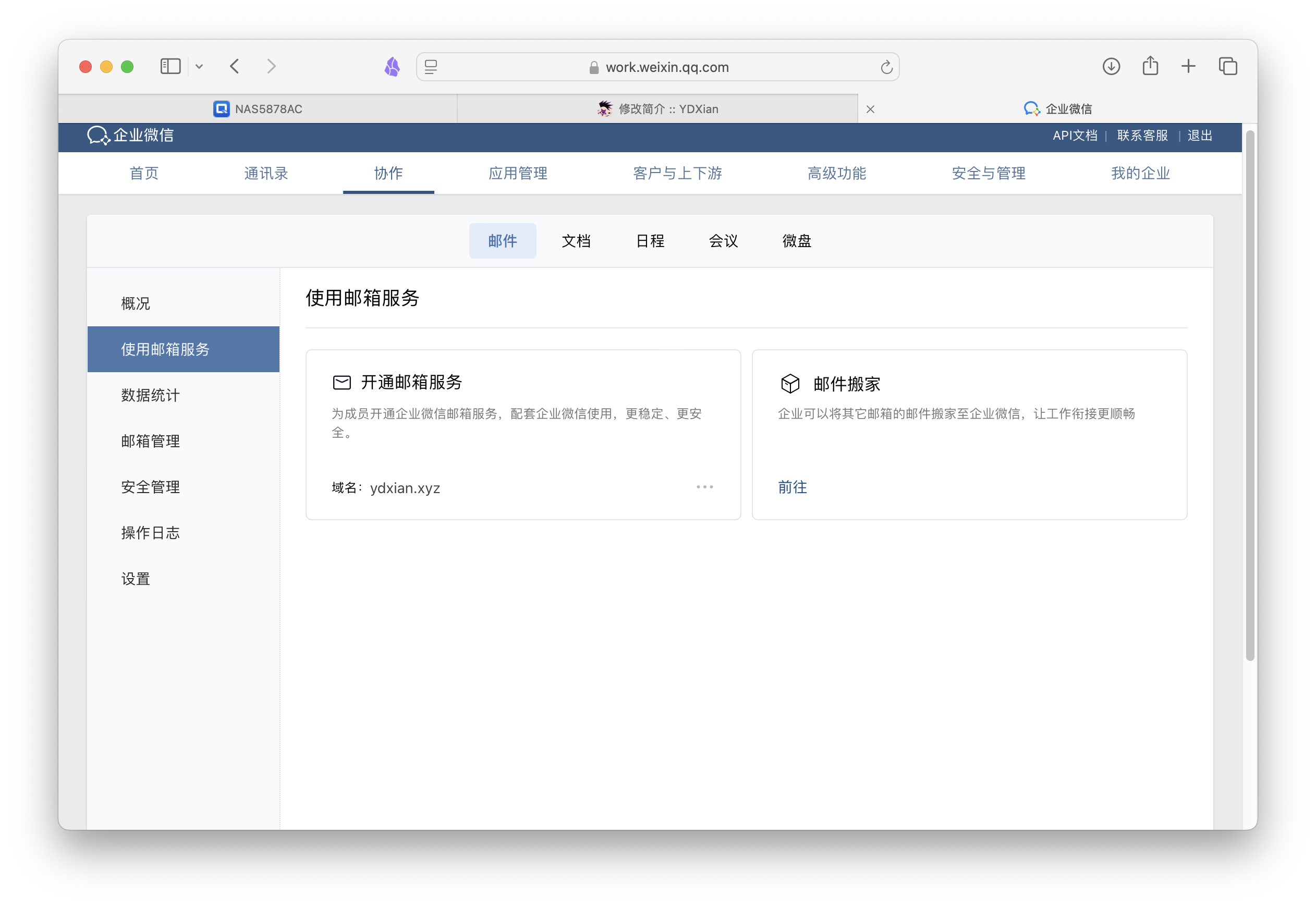Open 安全与管理 navigation item
The height and width of the screenshot is (907, 1316).
tap(989, 174)
